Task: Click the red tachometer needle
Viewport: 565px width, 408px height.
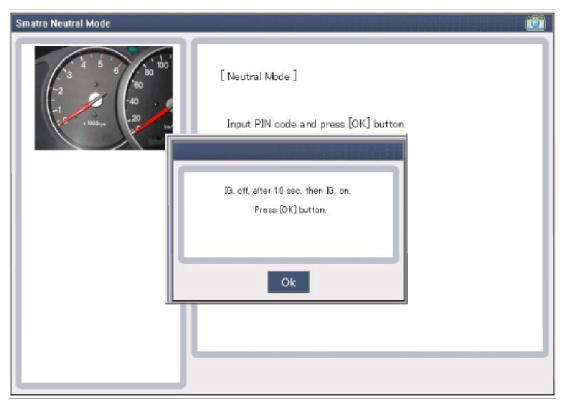Action: pos(77,113)
